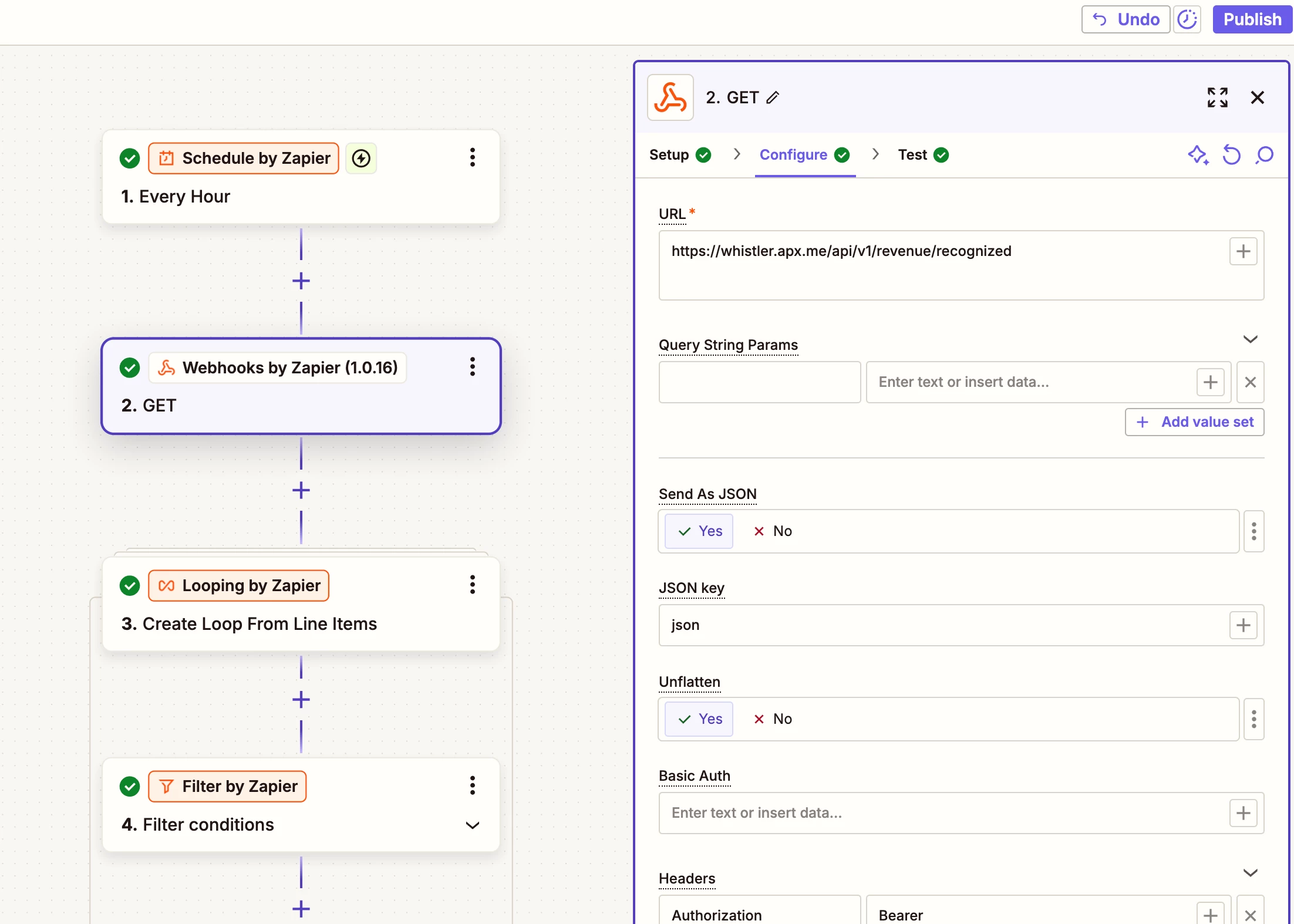The width and height of the screenshot is (1294, 924).
Task: Click the Bearer header value field
Action: coord(1030,910)
